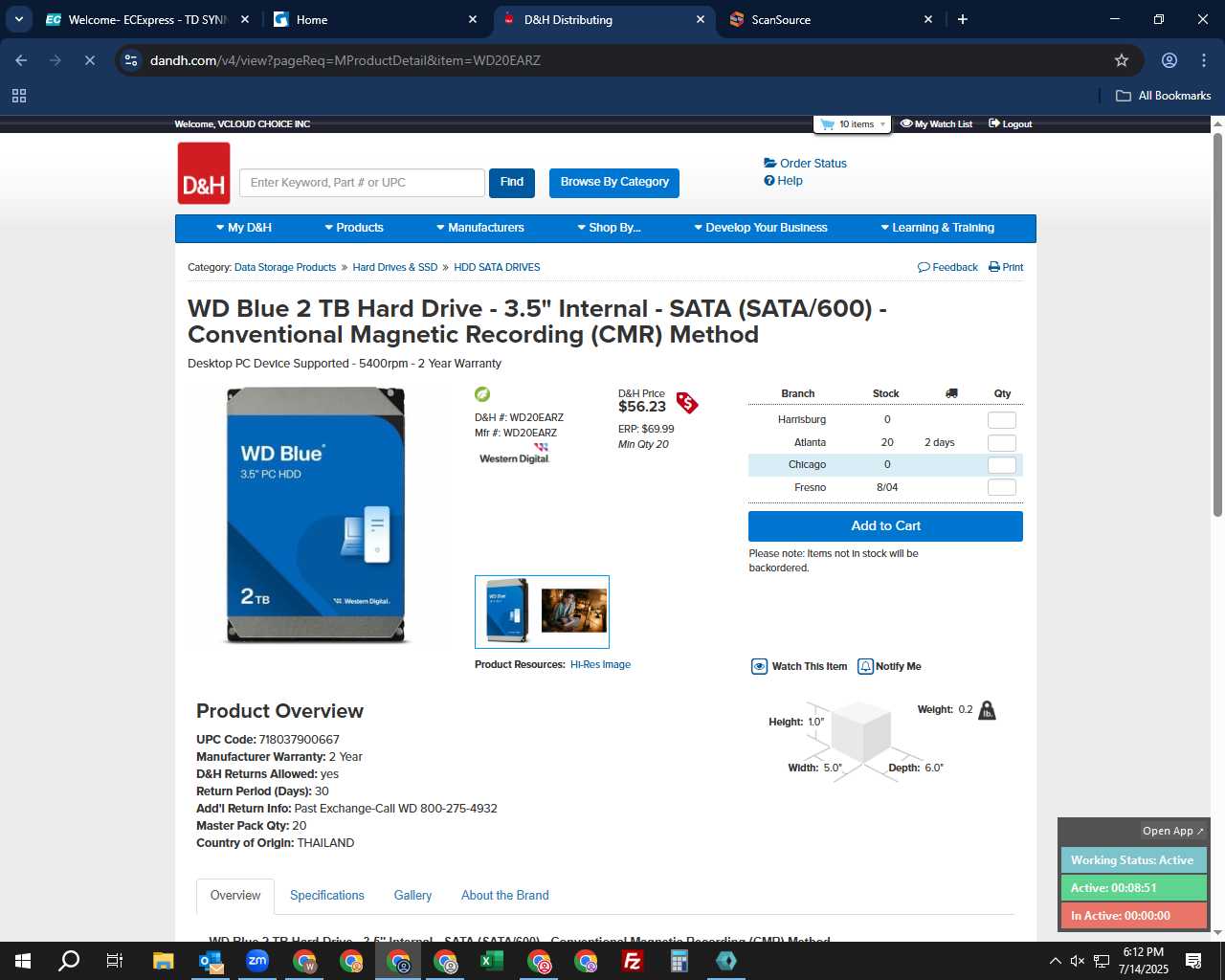Open About the Brand tab
The height and width of the screenshot is (980, 1225).
[505, 896]
